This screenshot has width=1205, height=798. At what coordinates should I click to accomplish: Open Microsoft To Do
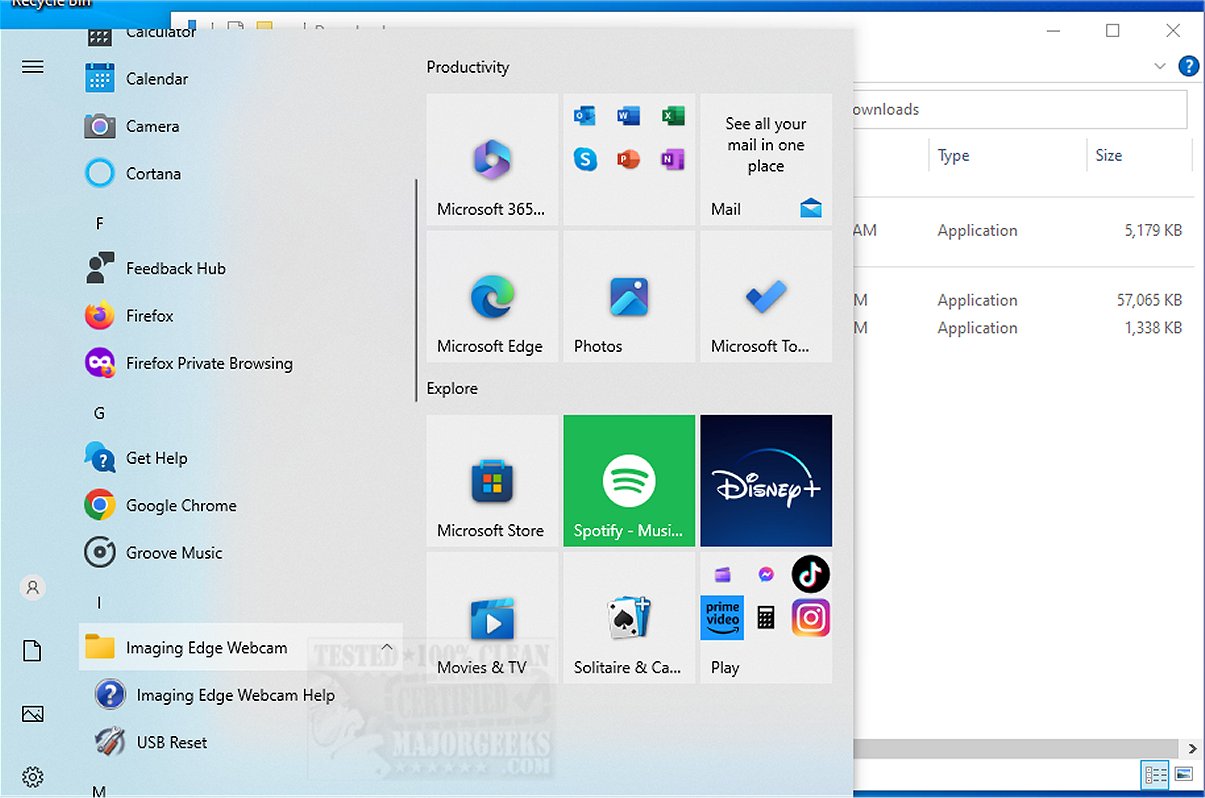pyautogui.click(x=765, y=296)
